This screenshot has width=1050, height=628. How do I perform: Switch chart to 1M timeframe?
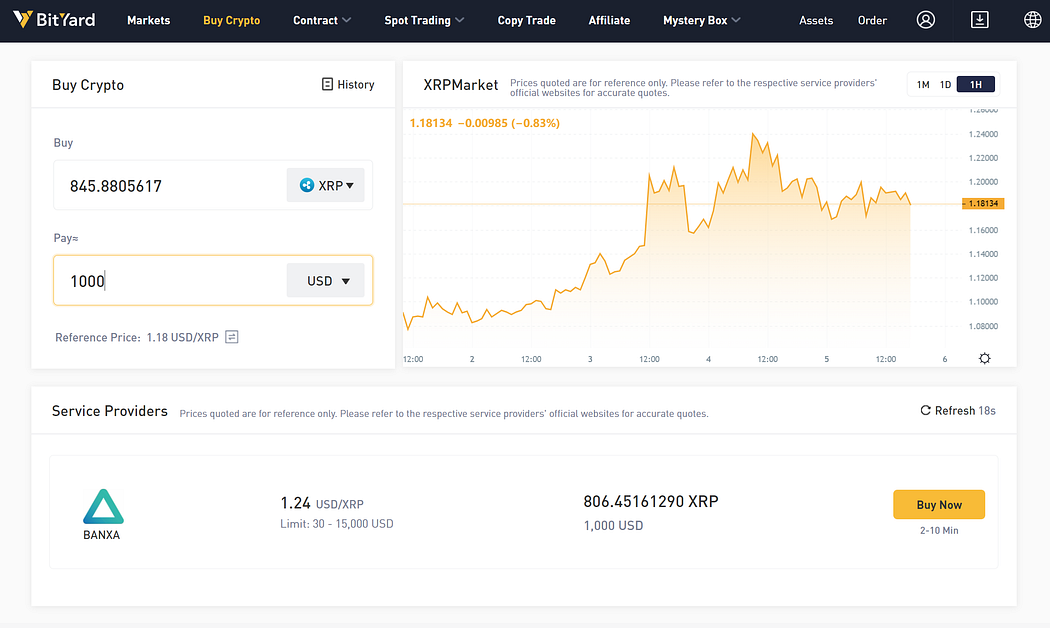923,85
